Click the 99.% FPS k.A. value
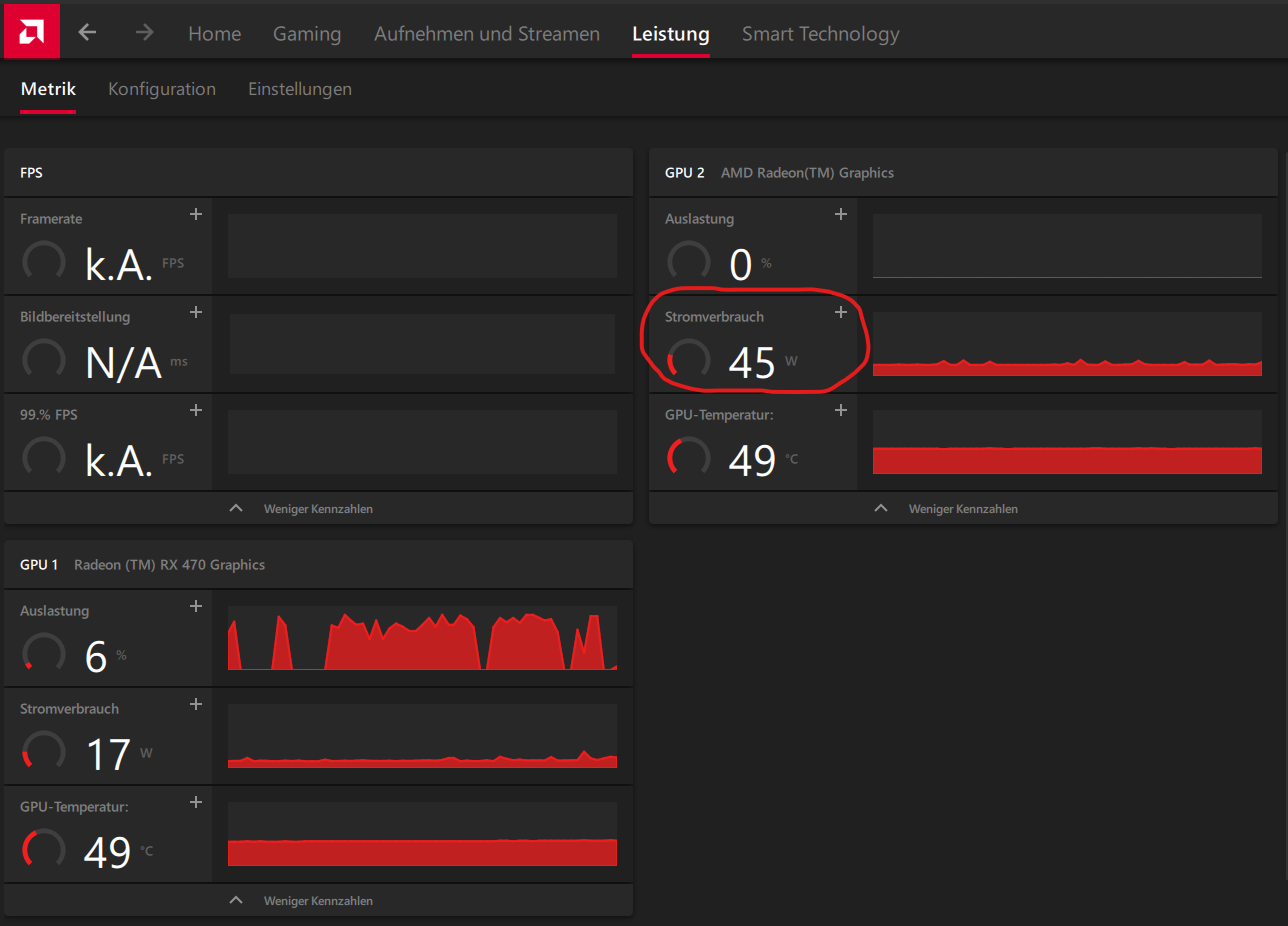Viewport: 1288px width, 926px height. [x=119, y=461]
